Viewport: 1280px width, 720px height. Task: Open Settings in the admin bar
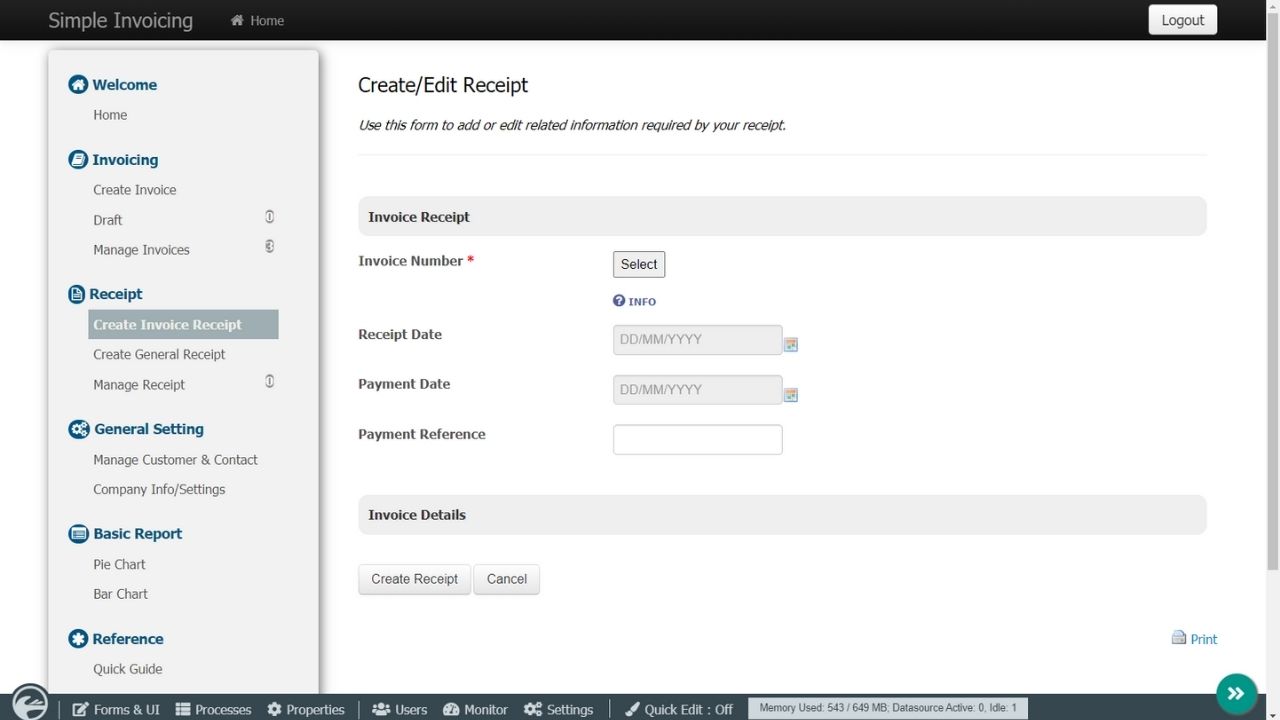559,709
